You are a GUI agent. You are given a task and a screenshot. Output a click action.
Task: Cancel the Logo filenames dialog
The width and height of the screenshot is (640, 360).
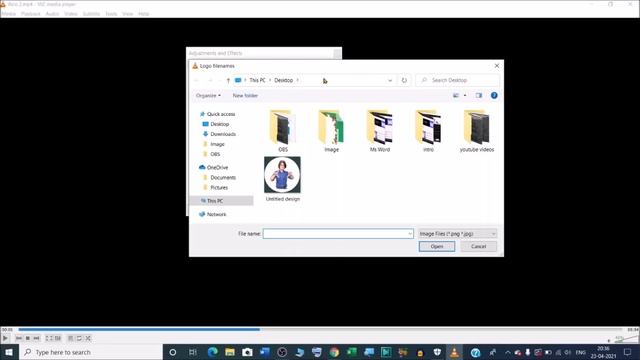click(478, 247)
